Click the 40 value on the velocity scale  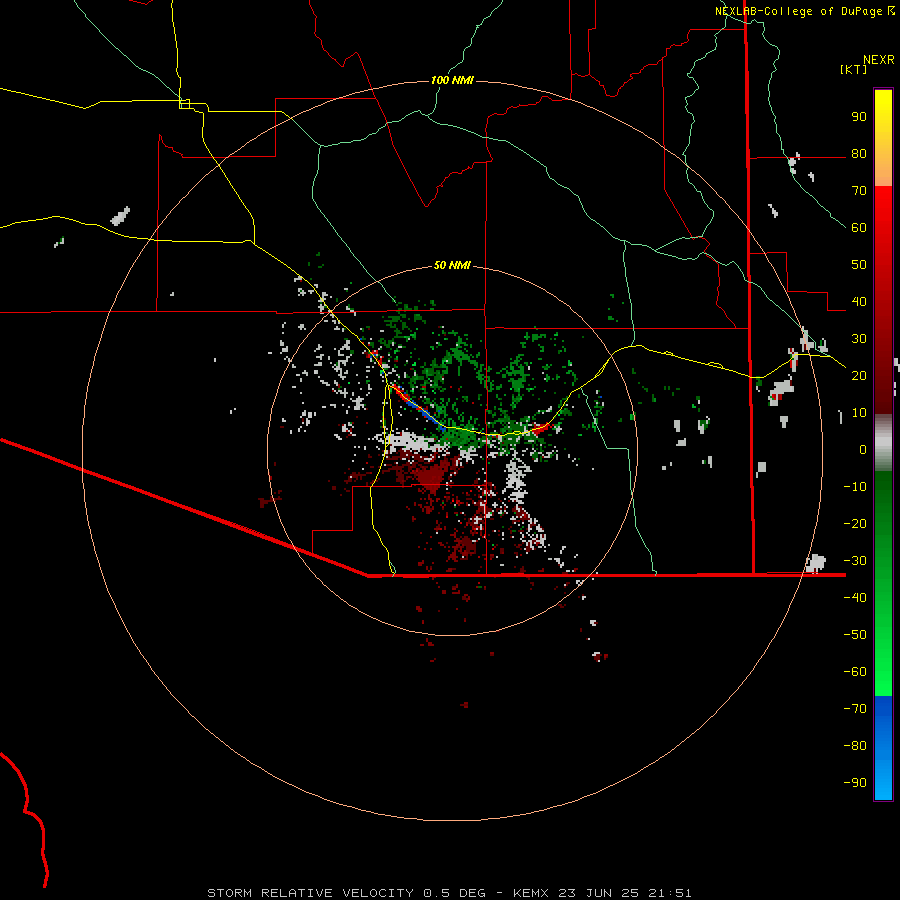point(859,301)
